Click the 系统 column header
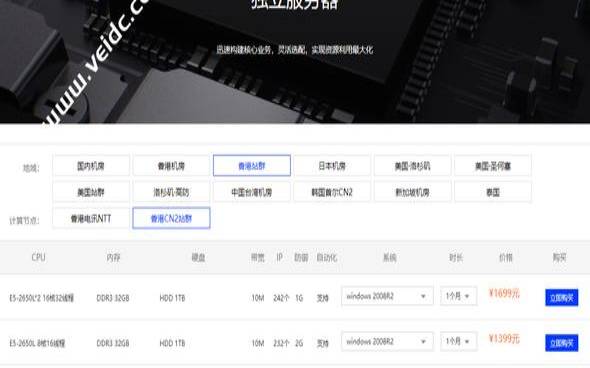This screenshot has width=590, height=368. (x=389, y=257)
